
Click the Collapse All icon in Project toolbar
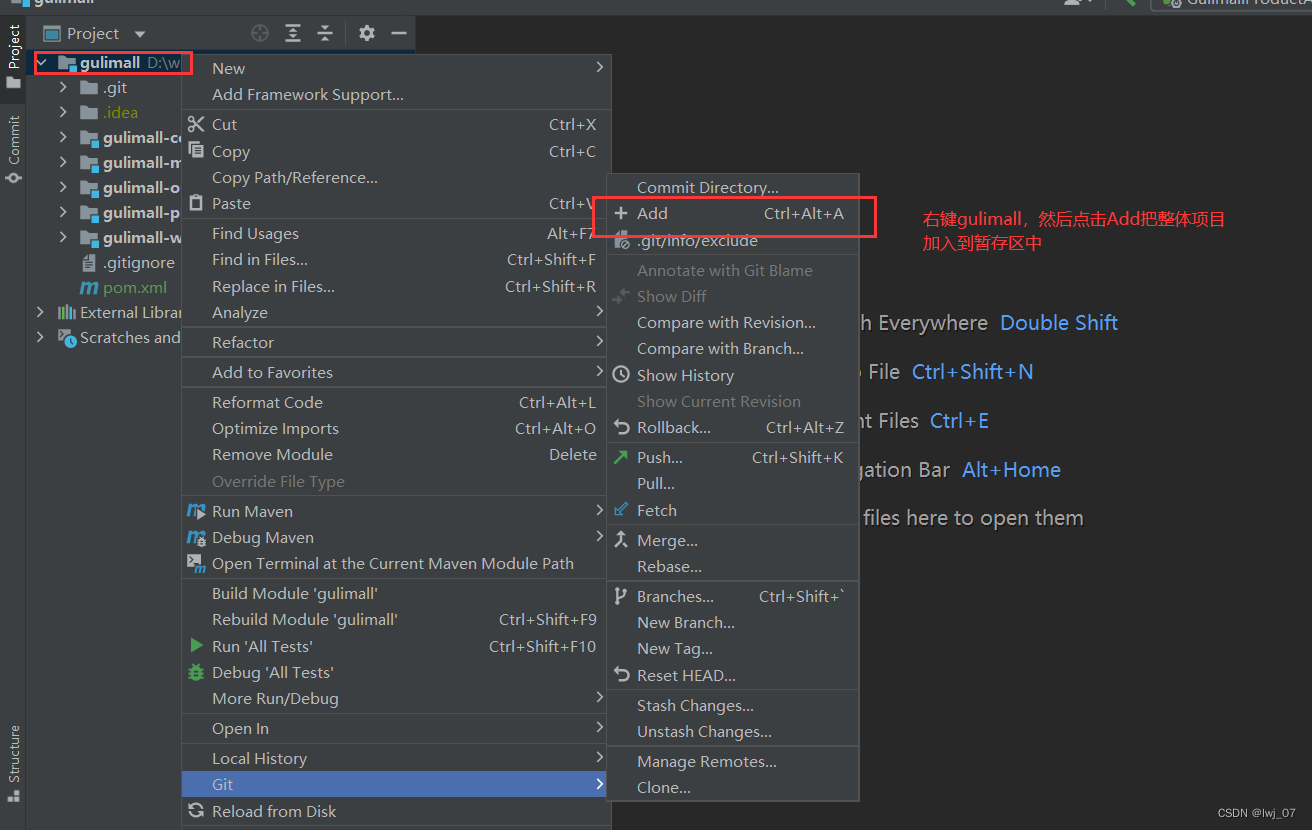(325, 33)
